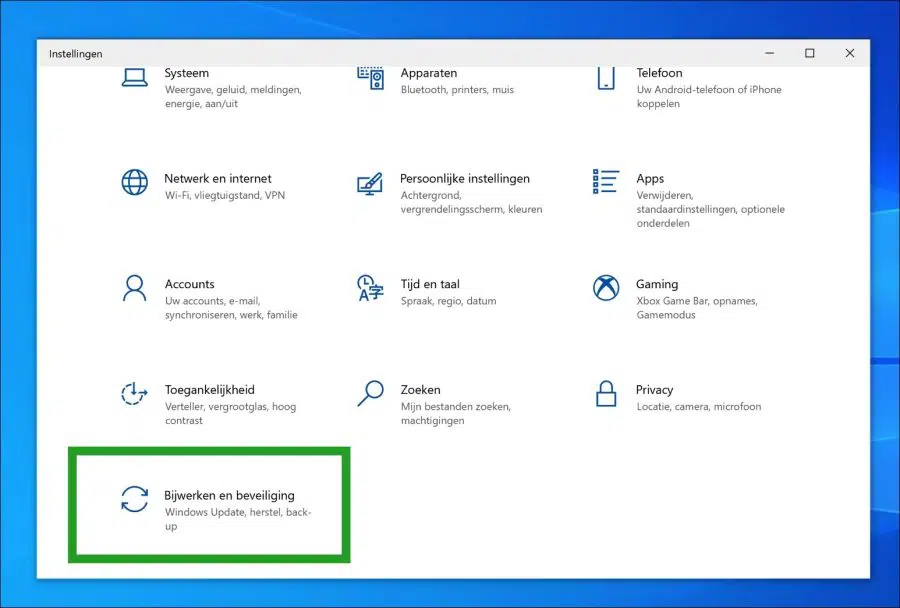The image size is (900, 608).
Task: Open Netwerk en internet heading
Action: tap(218, 179)
